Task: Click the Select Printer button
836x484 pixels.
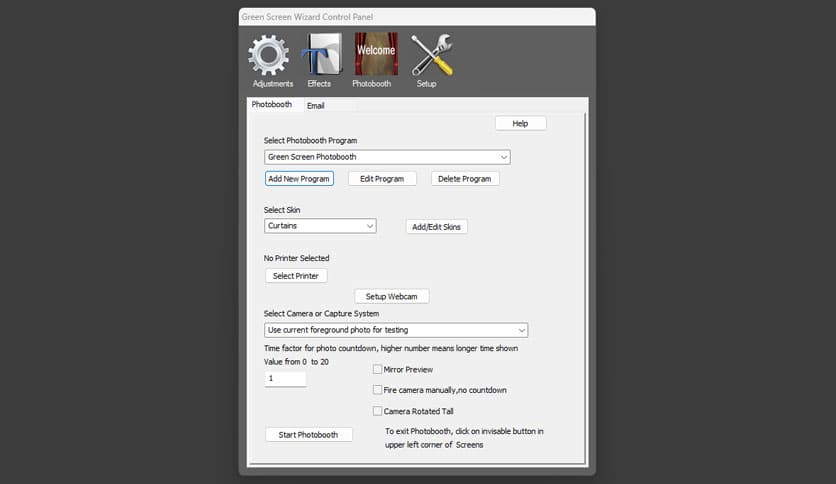Action: (296, 276)
